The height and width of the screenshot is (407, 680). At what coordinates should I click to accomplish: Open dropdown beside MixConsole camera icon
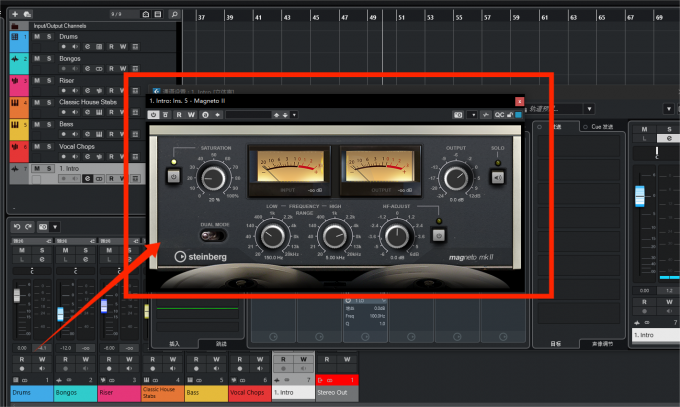(x=55, y=227)
